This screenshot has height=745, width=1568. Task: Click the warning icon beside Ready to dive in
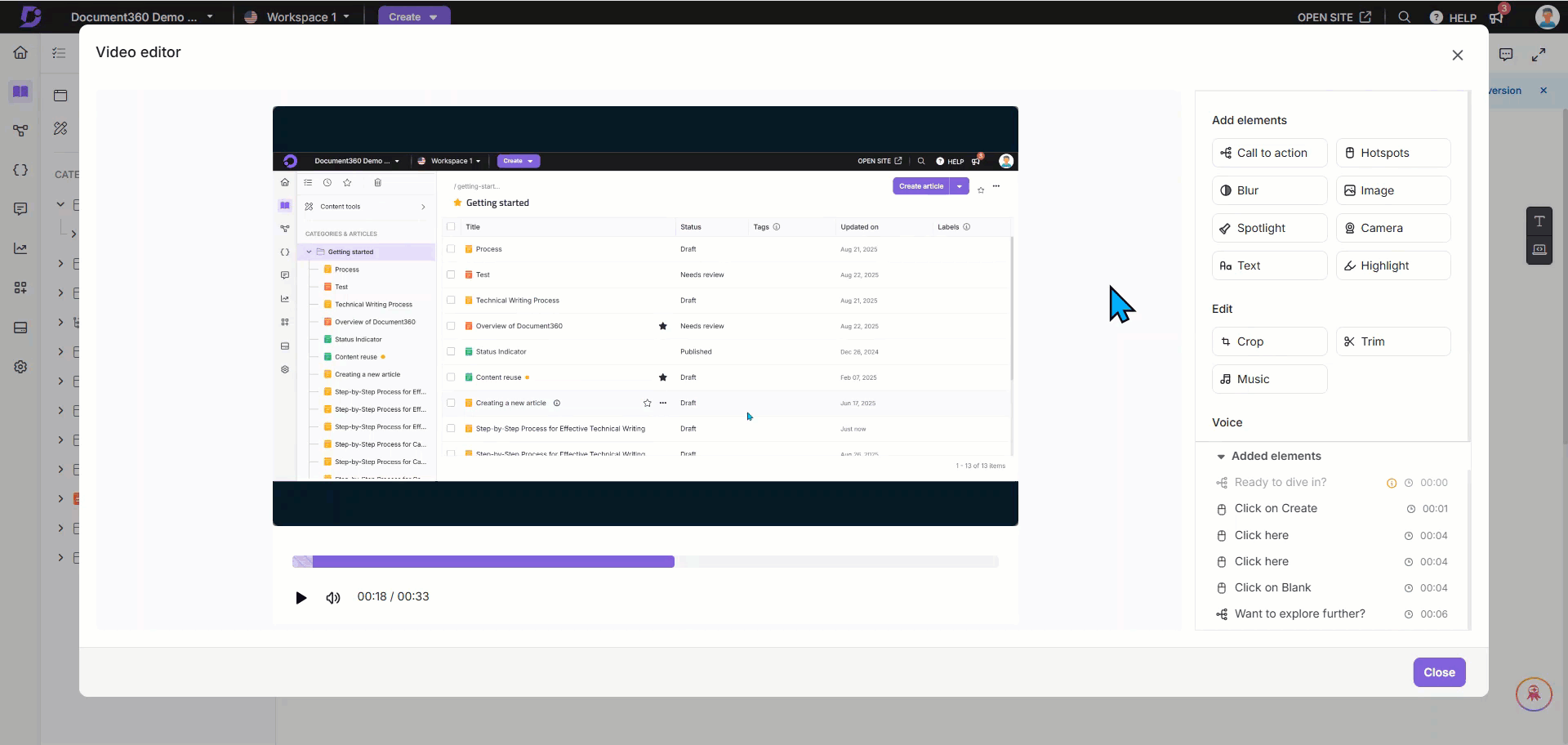(1392, 484)
